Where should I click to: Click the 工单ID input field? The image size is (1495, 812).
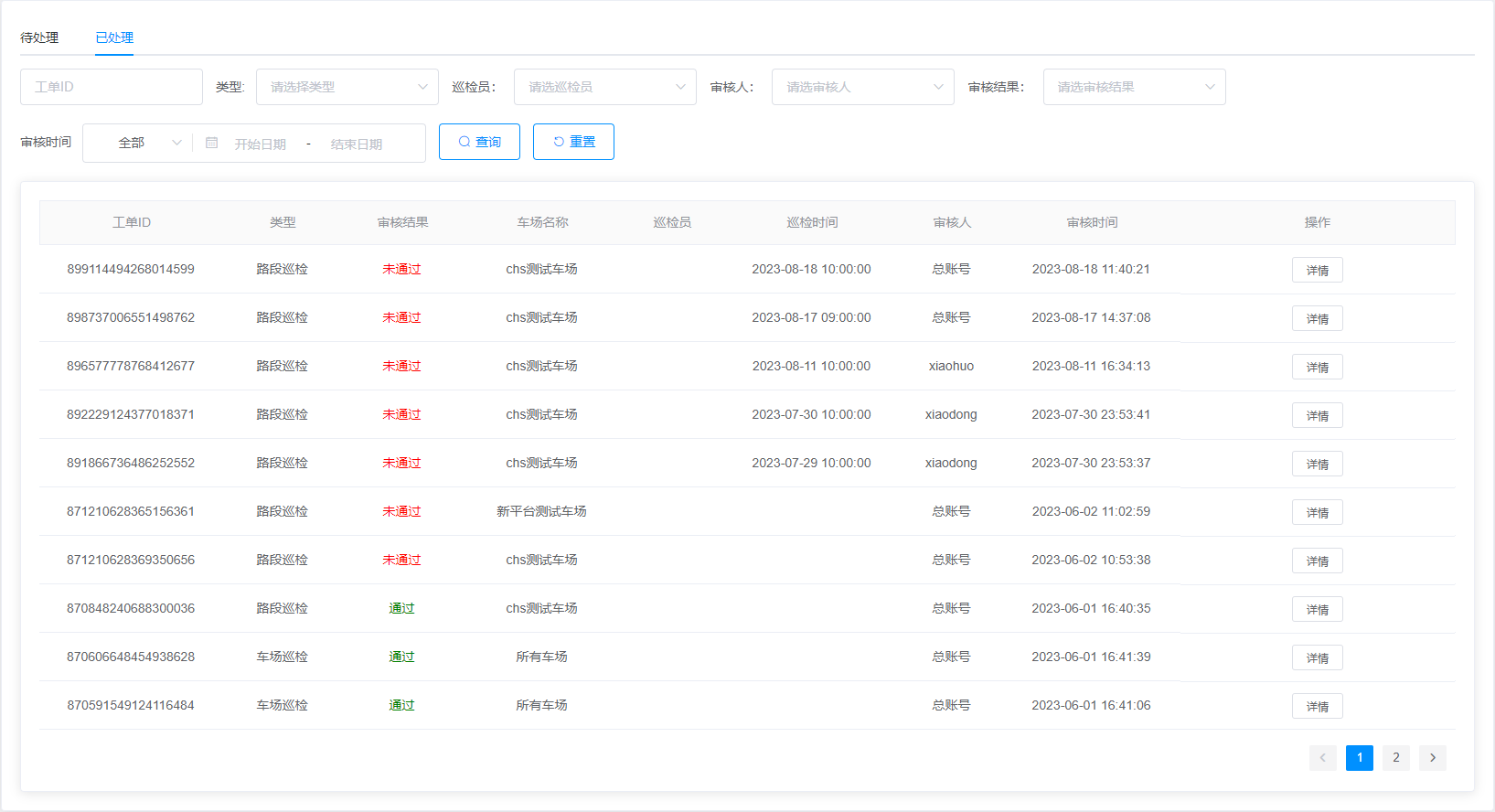[112, 87]
